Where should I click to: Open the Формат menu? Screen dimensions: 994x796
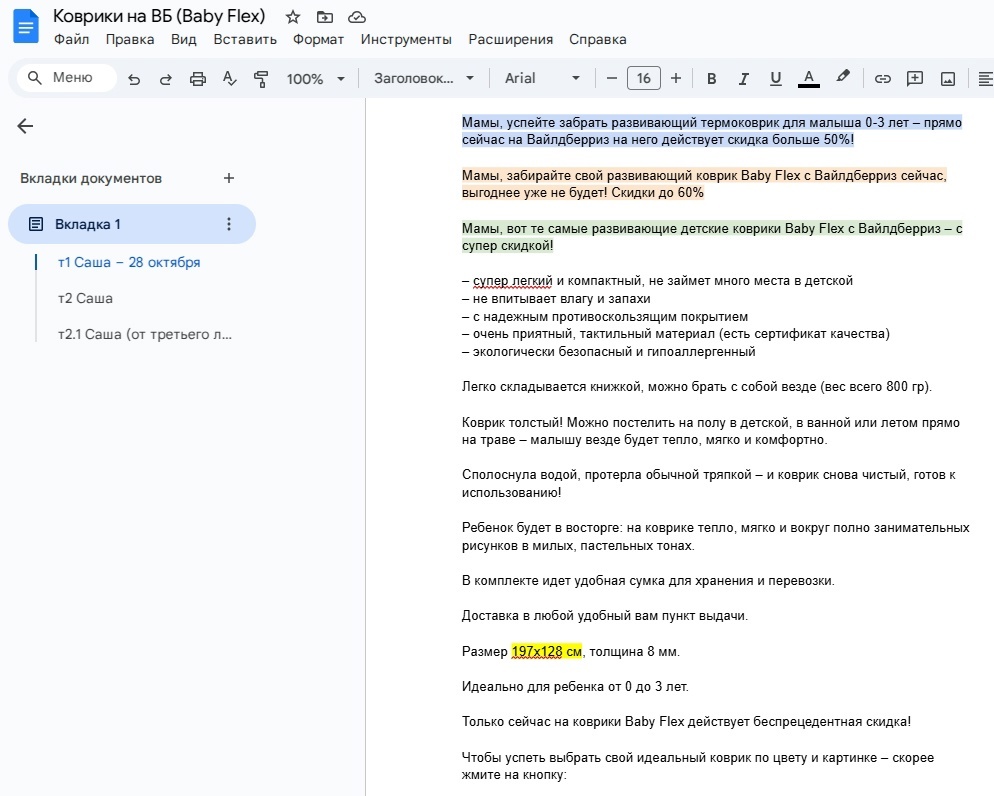(x=318, y=39)
